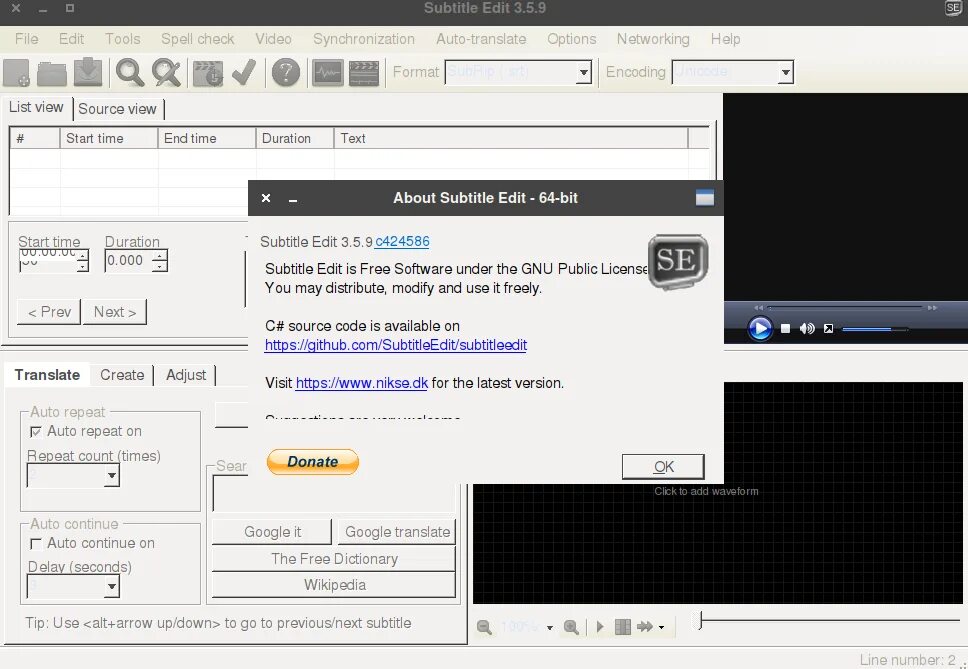Click the waveform grid columns icon

(623, 627)
